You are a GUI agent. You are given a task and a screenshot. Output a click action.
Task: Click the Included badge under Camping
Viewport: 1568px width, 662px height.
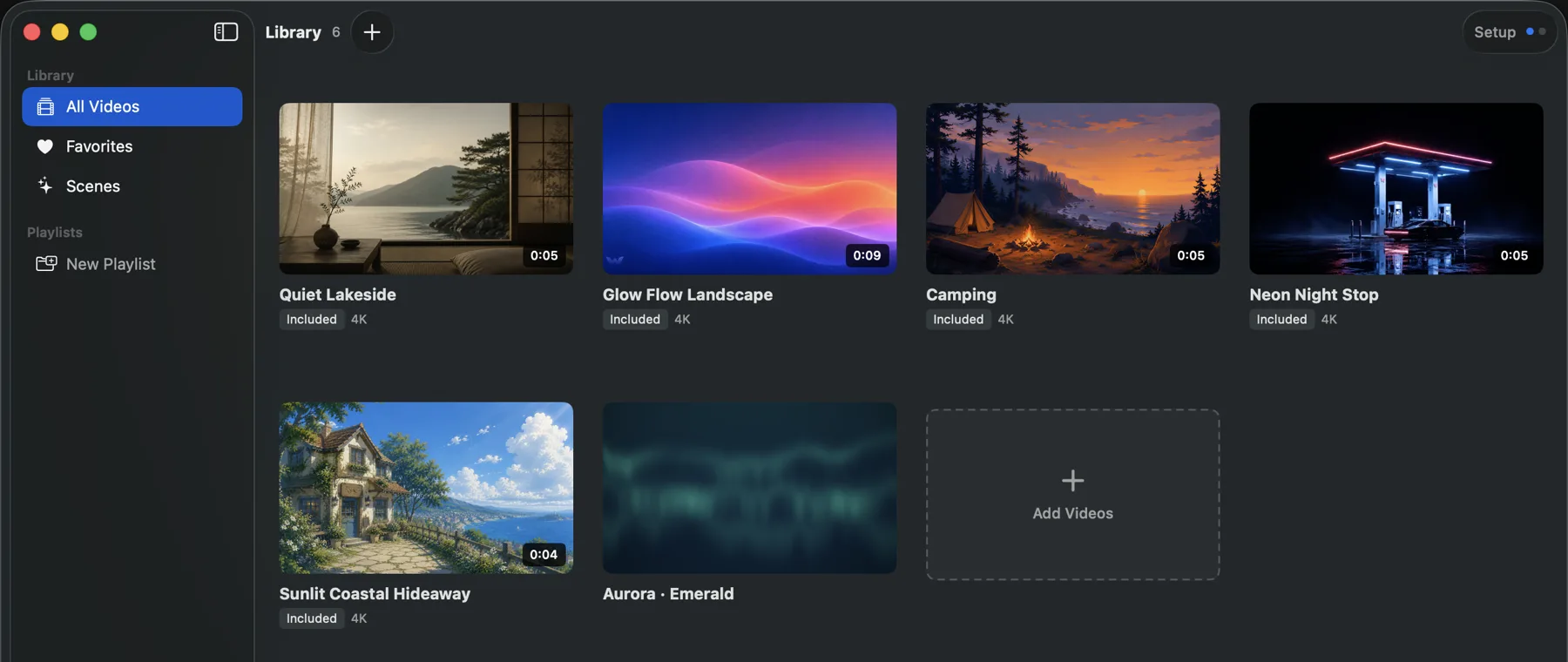(958, 320)
